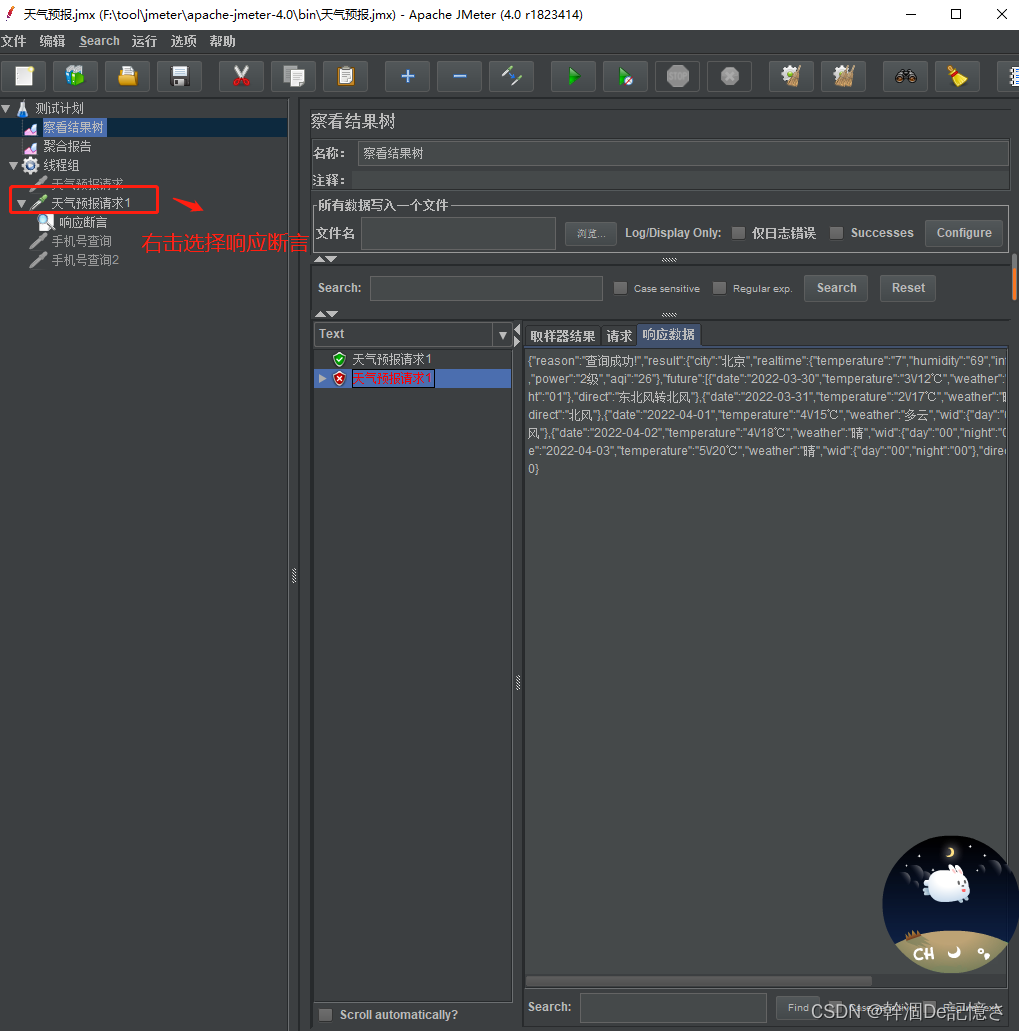Focus the 注释 comment input field
Image resolution: width=1019 pixels, height=1031 pixels.
click(x=680, y=180)
